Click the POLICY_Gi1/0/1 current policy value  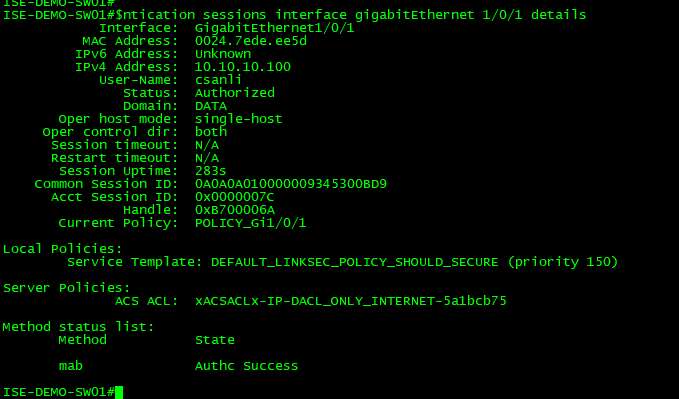pos(251,223)
